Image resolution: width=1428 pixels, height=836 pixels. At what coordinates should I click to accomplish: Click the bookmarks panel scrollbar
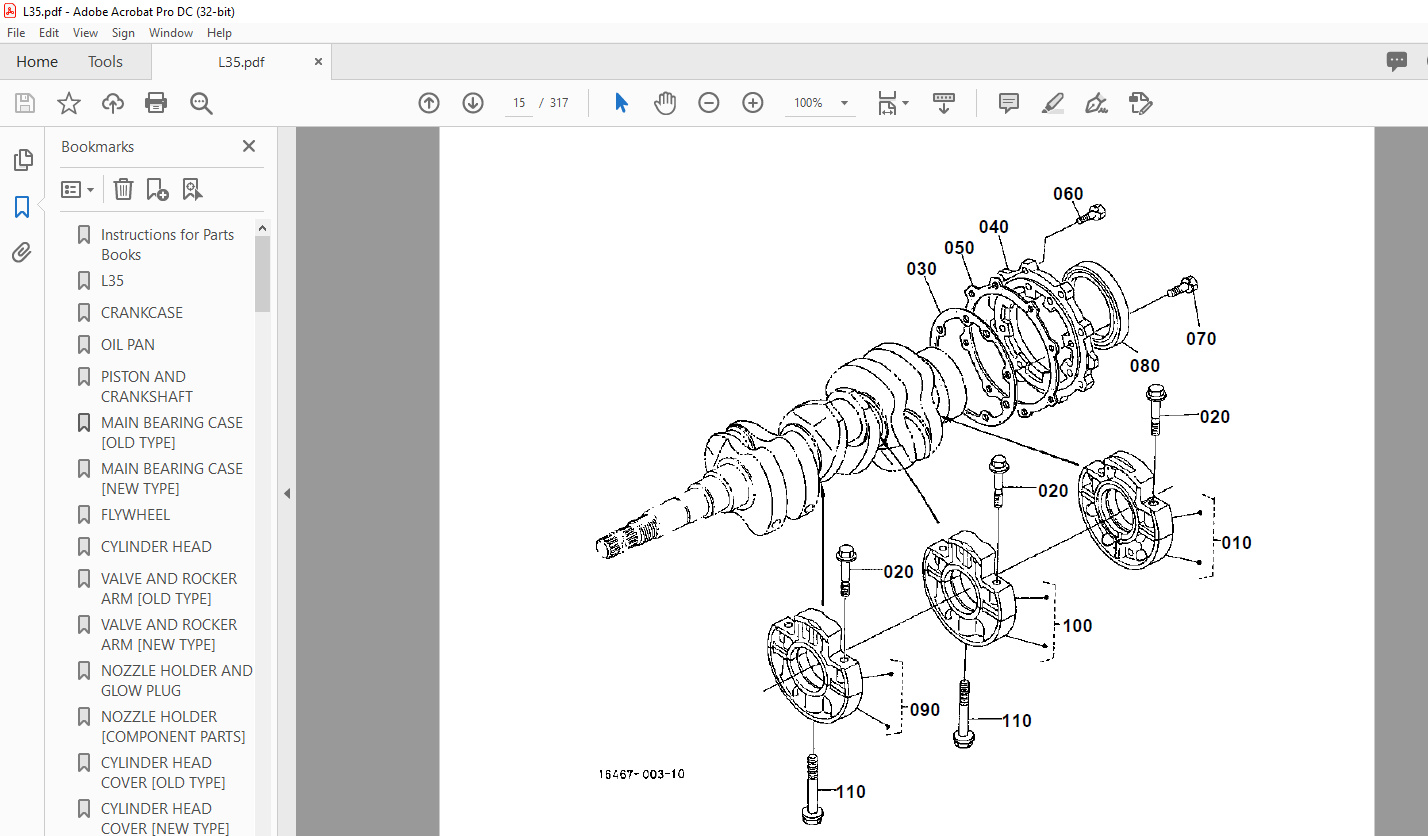pos(262,275)
